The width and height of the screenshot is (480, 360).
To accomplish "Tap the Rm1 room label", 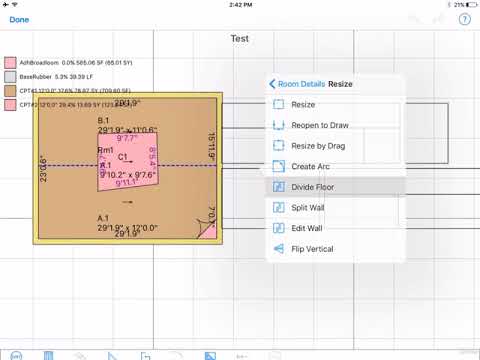I will 105,150.
